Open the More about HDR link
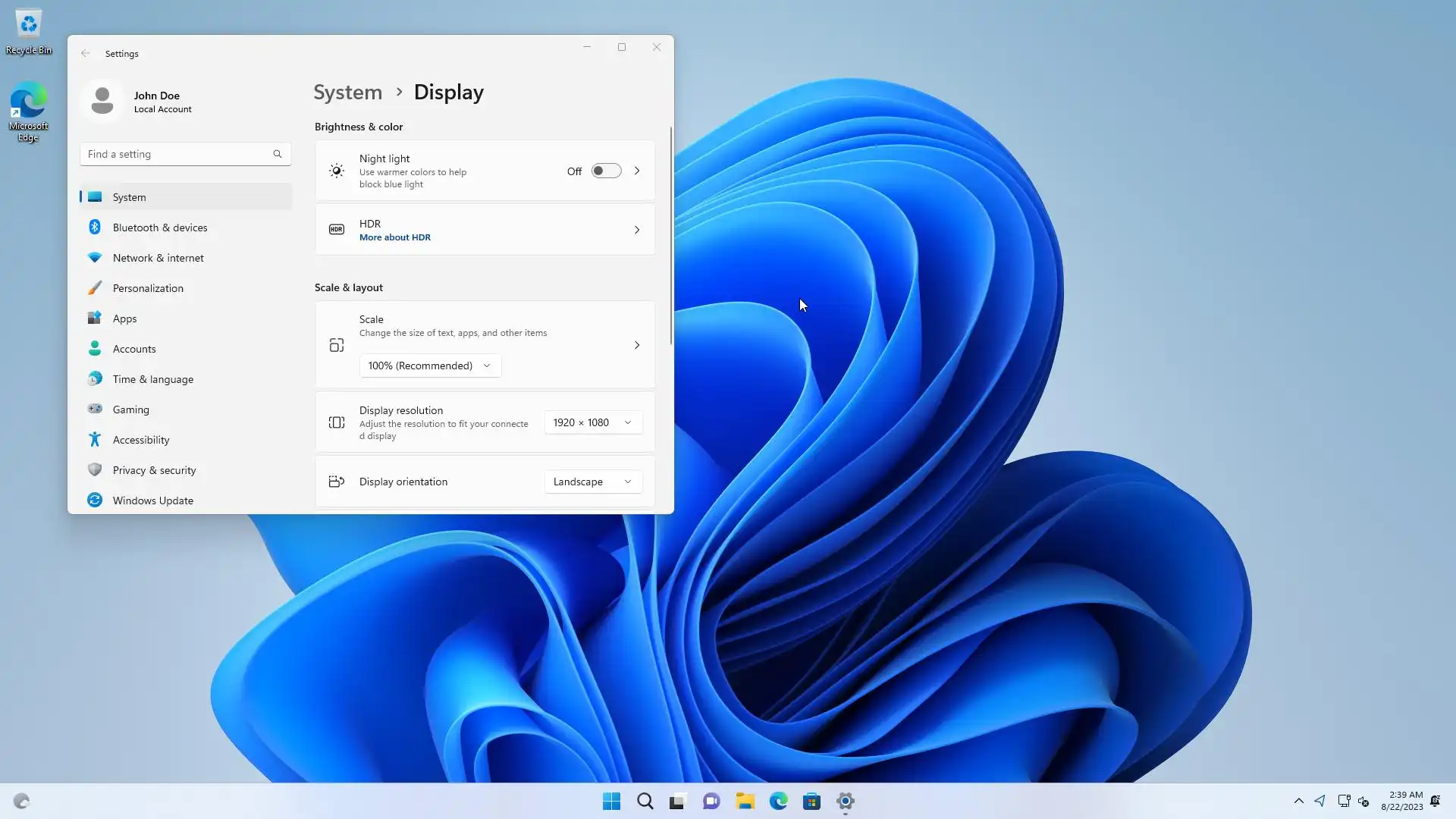This screenshot has height=819, width=1456. (x=394, y=237)
